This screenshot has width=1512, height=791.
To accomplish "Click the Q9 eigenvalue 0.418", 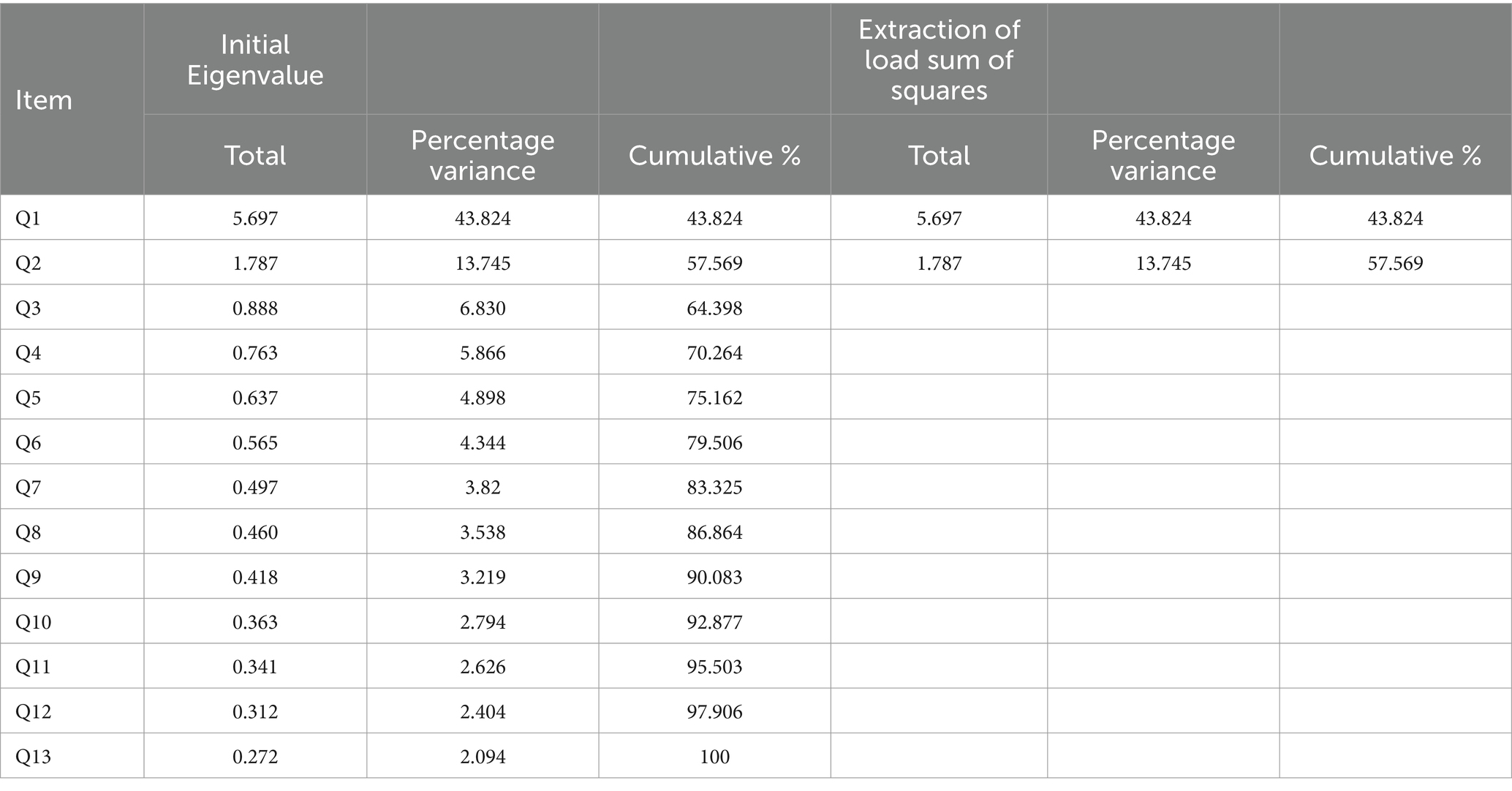I will click(x=255, y=577).
